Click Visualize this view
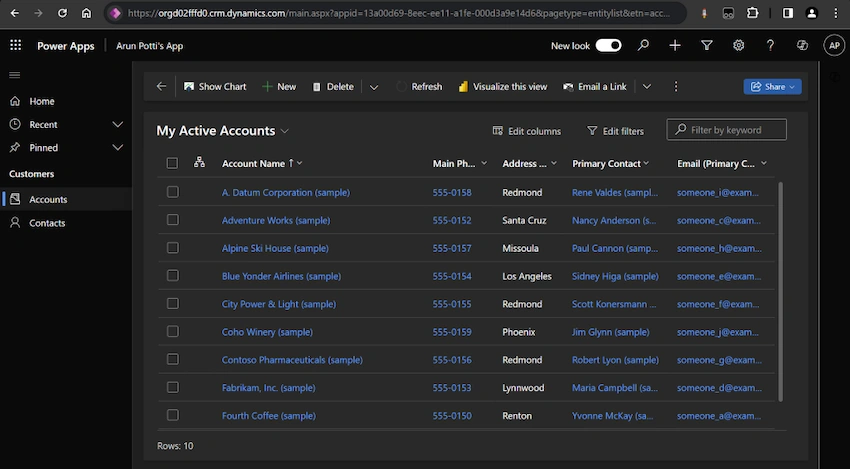This screenshot has width=850, height=469. coord(503,87)
